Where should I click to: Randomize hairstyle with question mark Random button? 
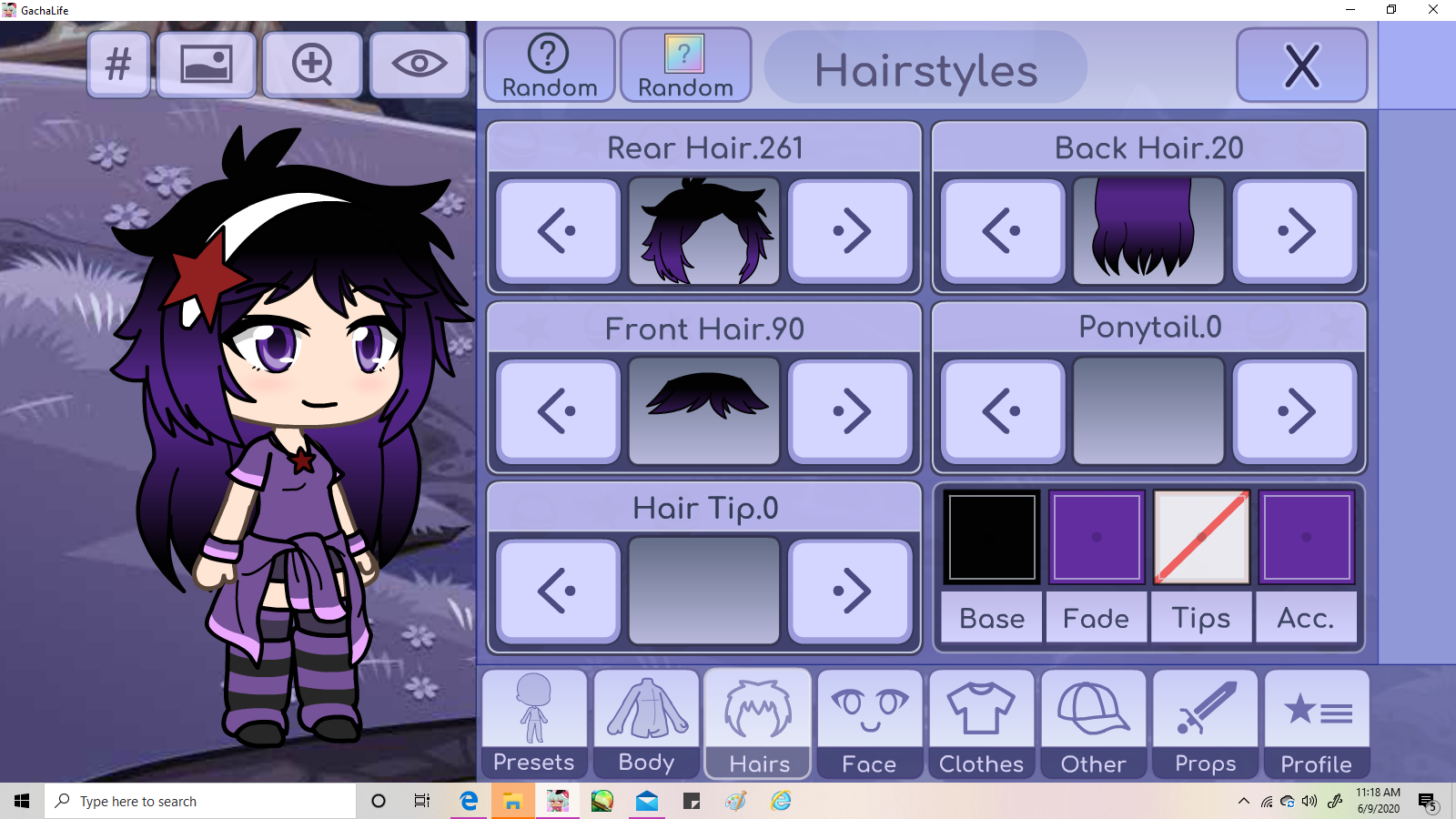(x=550, y=66)
